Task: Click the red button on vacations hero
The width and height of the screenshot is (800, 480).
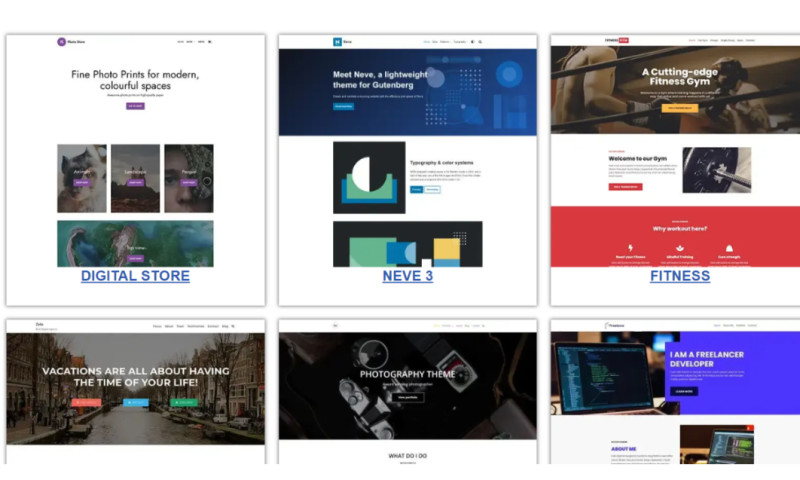Action: 88,402
